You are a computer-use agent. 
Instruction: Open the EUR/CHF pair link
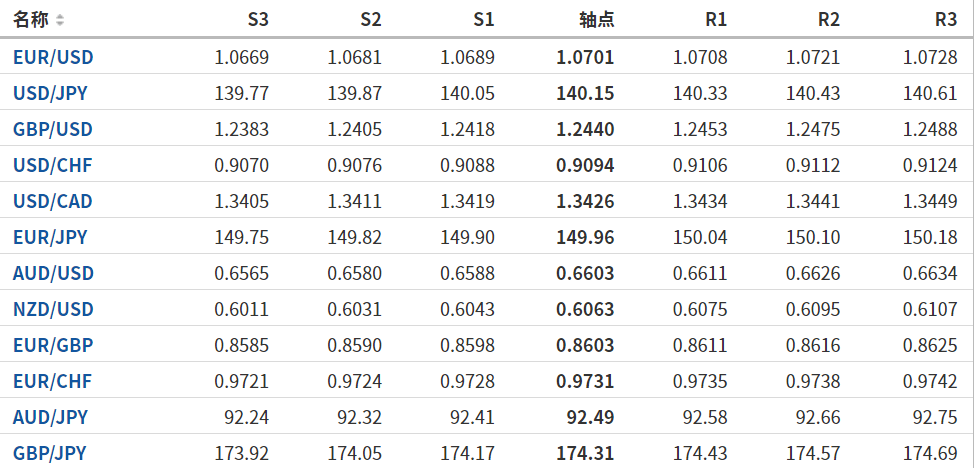52,381
